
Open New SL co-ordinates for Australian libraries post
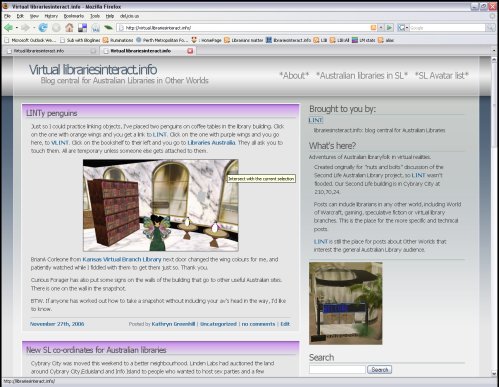(96, 350)
